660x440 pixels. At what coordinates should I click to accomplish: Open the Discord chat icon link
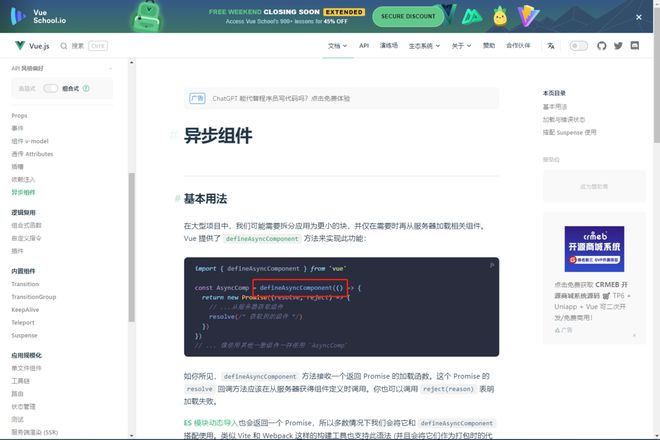(x=635, y=45)
